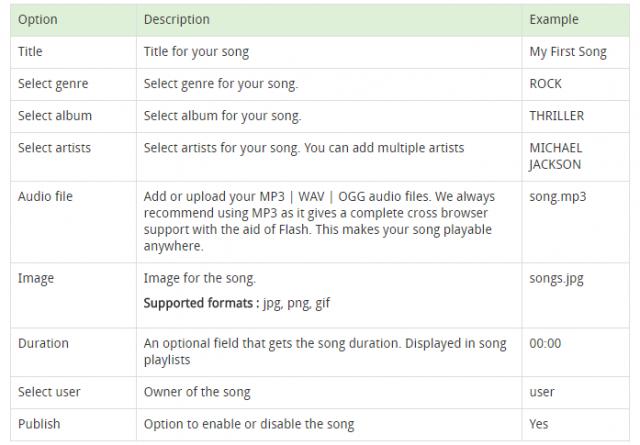
Task: Click the song.mp3 example value
Action: 558,197
